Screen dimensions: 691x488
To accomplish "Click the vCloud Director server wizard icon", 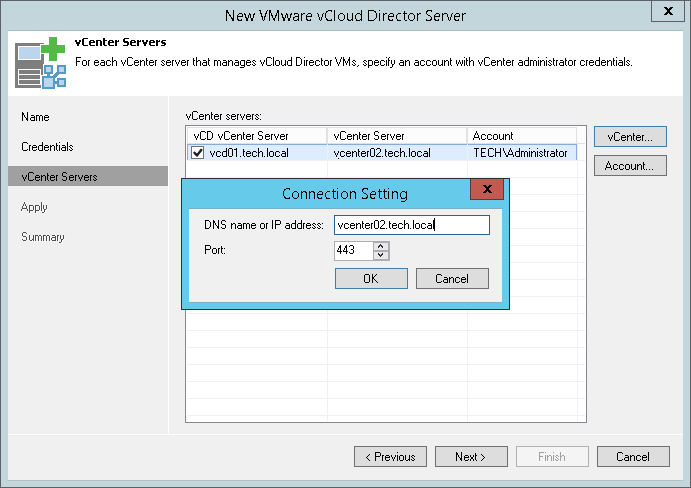I will [x=39, y=62].
